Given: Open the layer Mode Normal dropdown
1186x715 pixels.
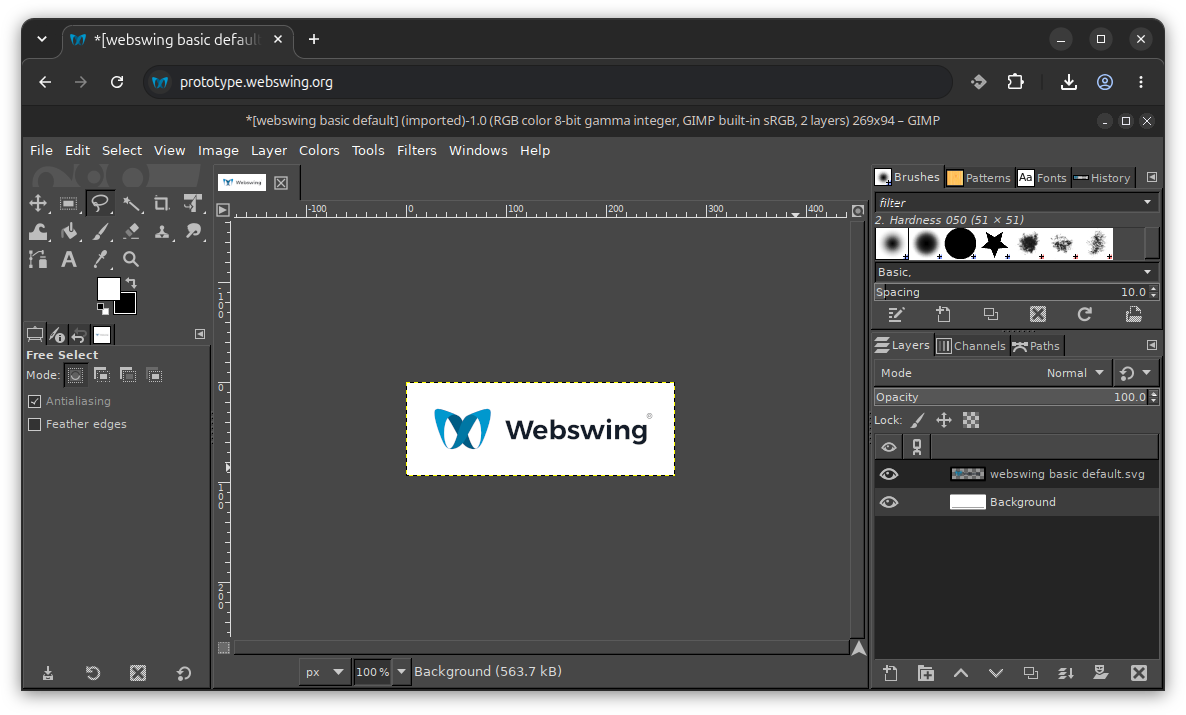Looking at the screenshot, I should coord(992,373).
